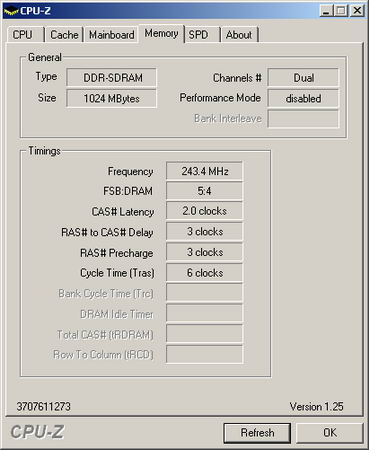Open the Cache tab

pyautogui.click(x=64, y=35)
